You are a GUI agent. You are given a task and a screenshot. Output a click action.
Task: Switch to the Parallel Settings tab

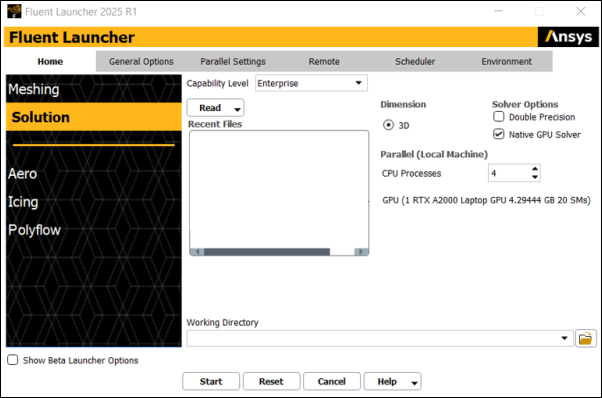233,61
